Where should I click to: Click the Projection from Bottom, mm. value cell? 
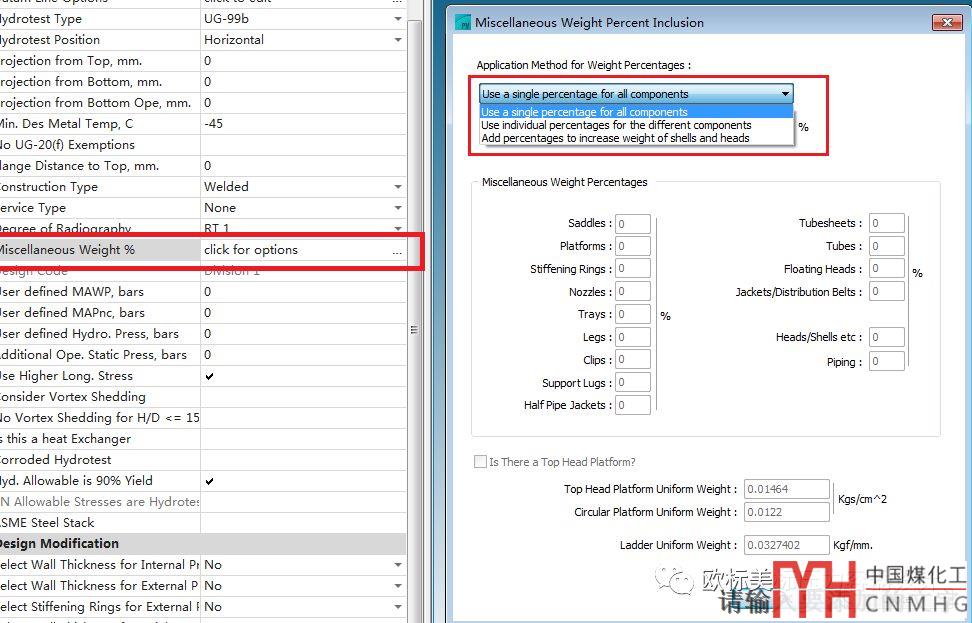click(303, 82)
